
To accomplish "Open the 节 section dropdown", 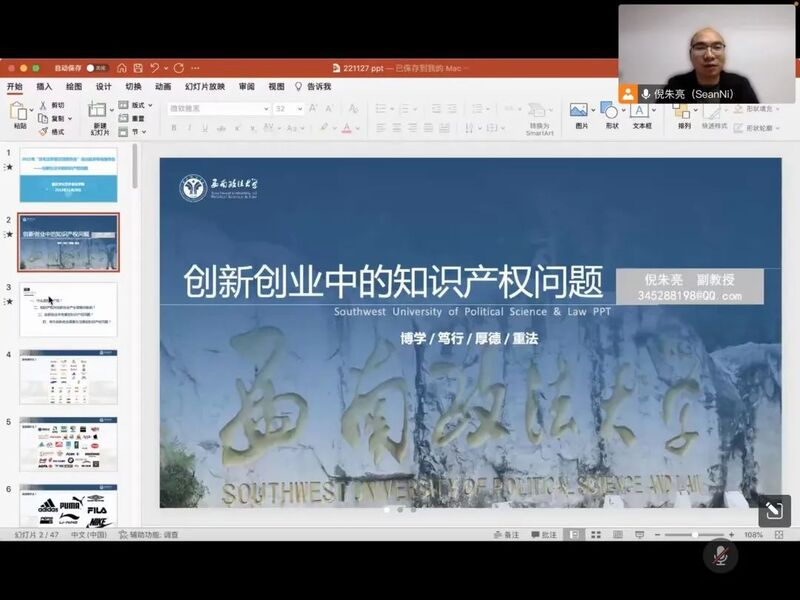I will click(x=133, y=132).
